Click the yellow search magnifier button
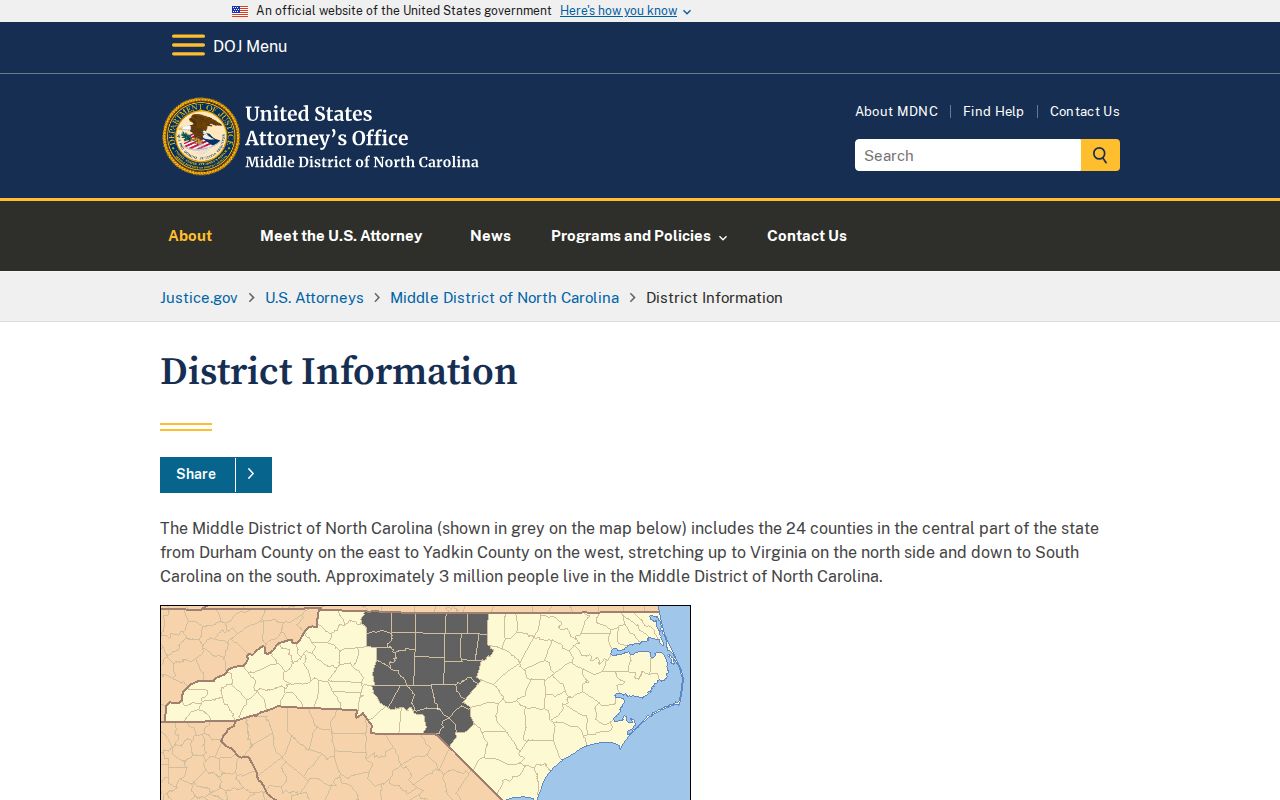The height and width of the screenshot is (800, 1280). click(1100, 155)
